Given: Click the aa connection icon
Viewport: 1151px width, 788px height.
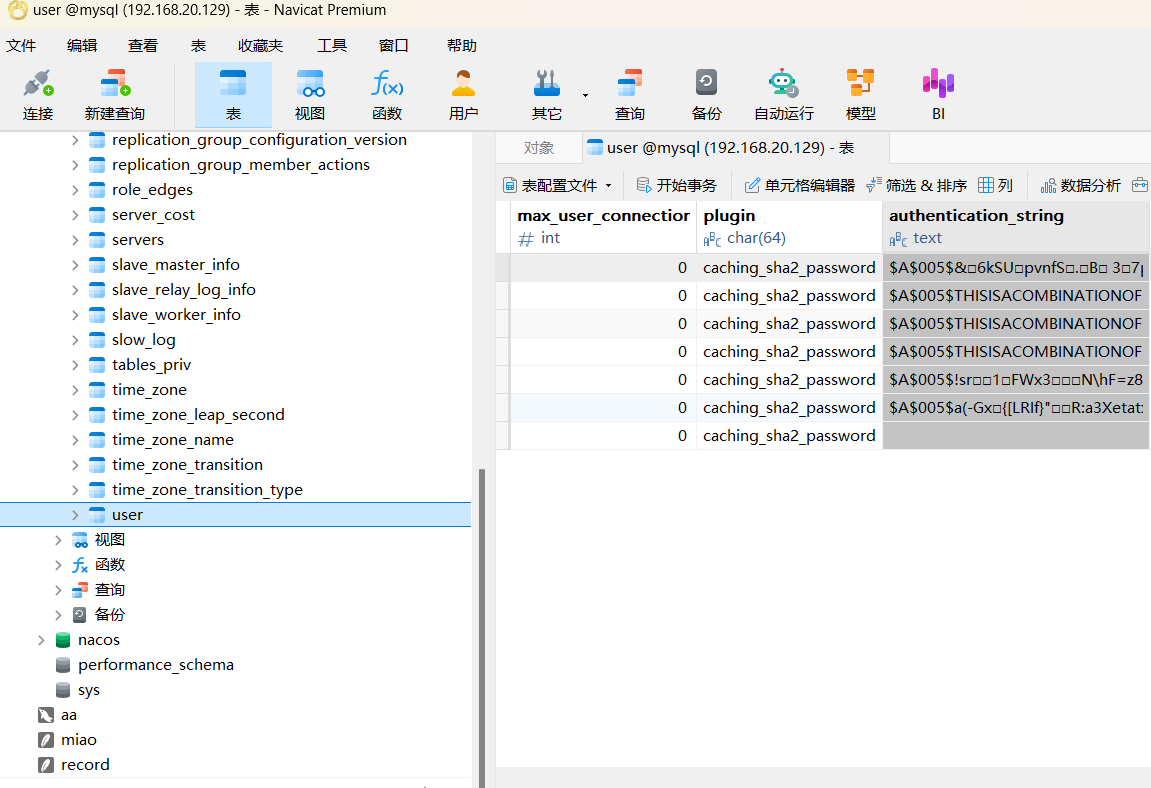Looking at the screenshot, I should click(x=46, y=715).
